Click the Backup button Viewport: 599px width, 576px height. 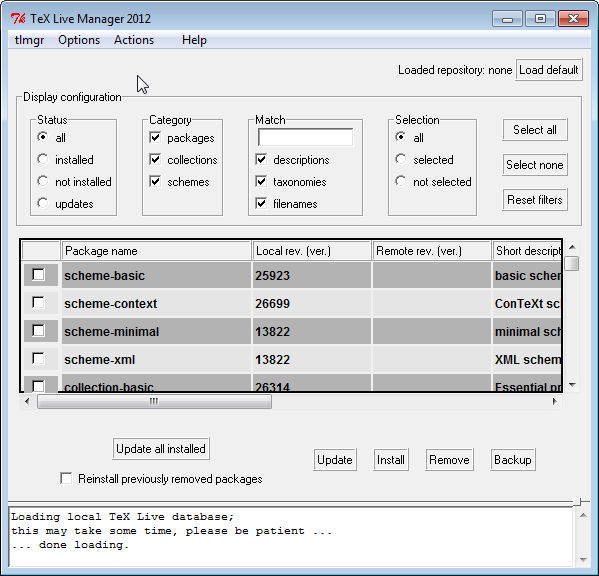coord(513,460)
